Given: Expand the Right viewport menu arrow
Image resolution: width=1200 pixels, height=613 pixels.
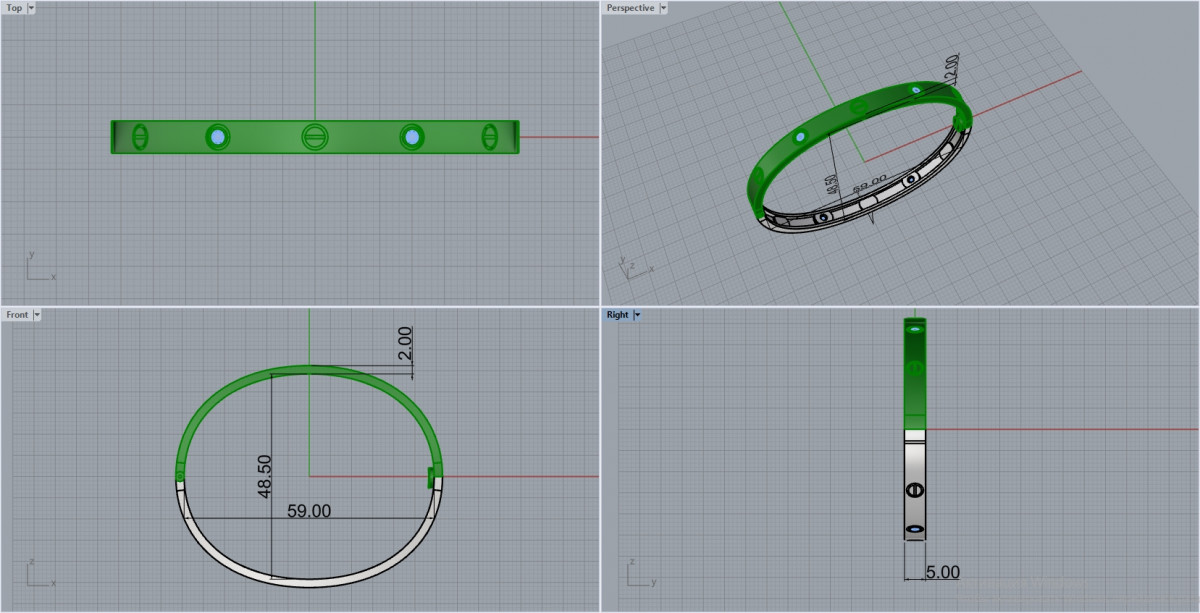Looking at the screenshot, I should pyautogui.click(x=637, y=315).
